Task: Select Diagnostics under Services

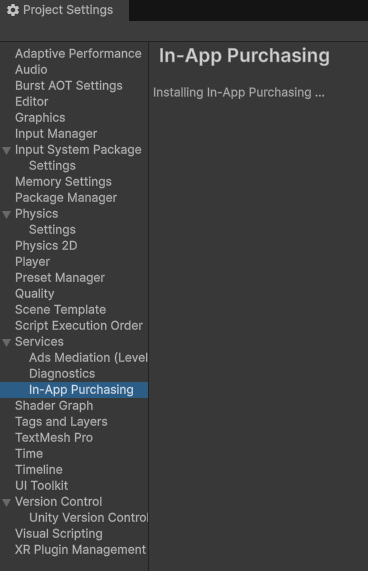Action: [62, 374]
